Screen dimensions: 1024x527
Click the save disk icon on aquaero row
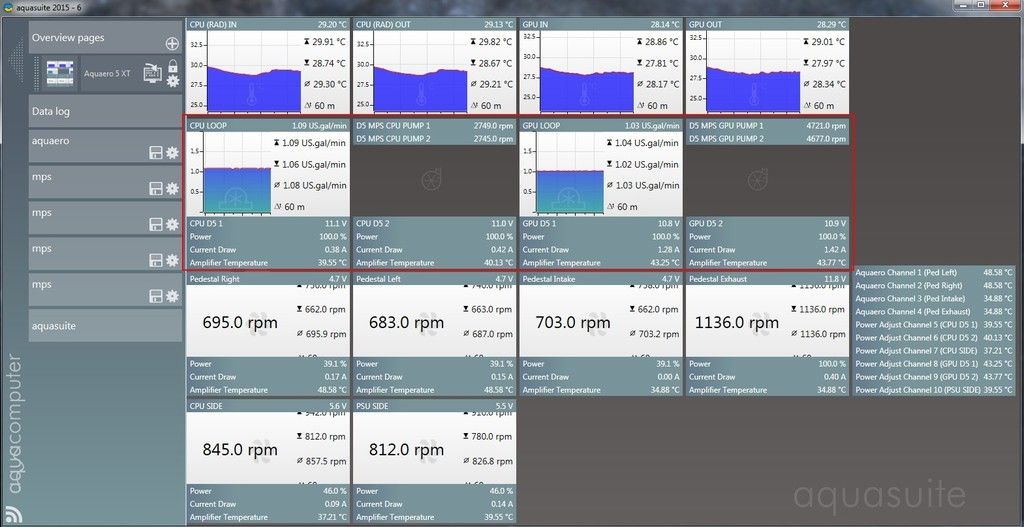point(156,153)
